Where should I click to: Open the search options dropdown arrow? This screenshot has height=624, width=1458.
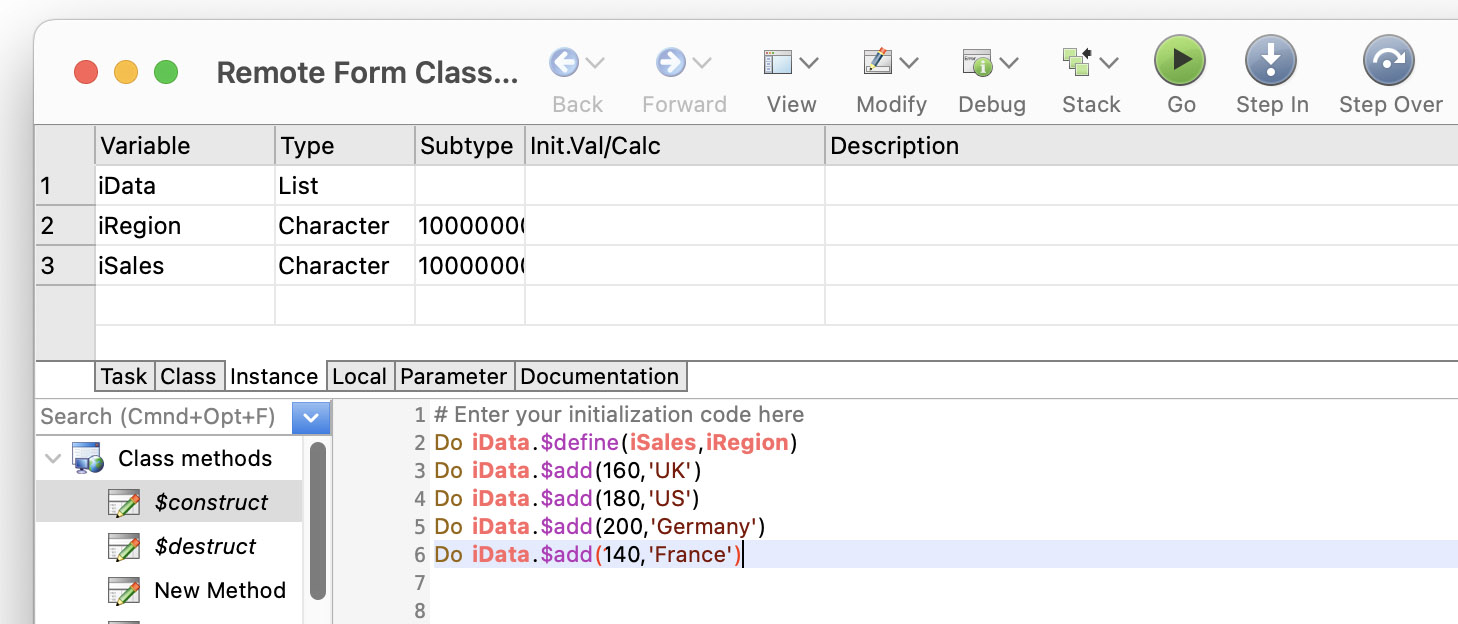311,417
